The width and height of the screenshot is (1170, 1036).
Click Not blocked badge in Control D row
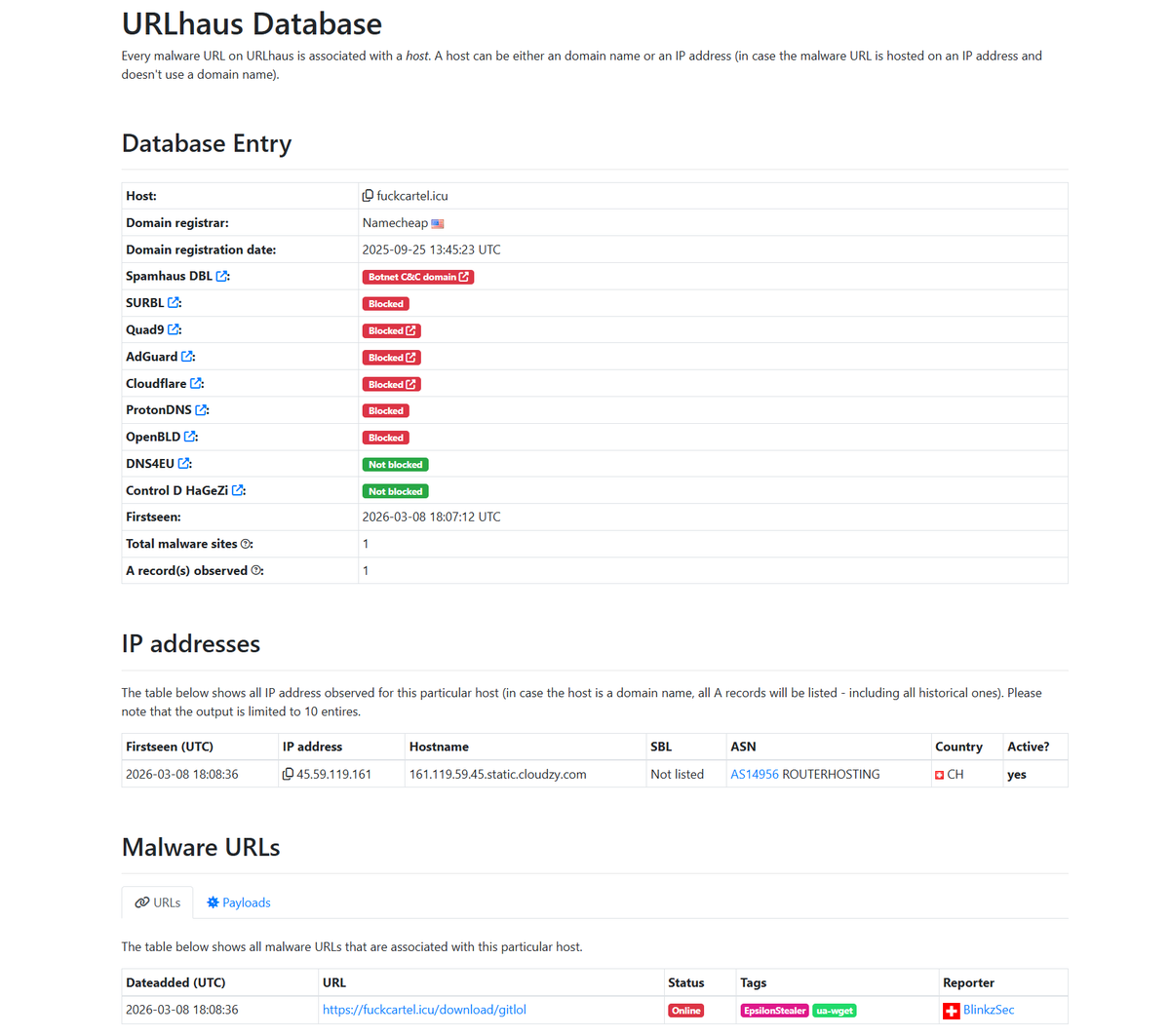pyautogui.click(x=396, y=491)
